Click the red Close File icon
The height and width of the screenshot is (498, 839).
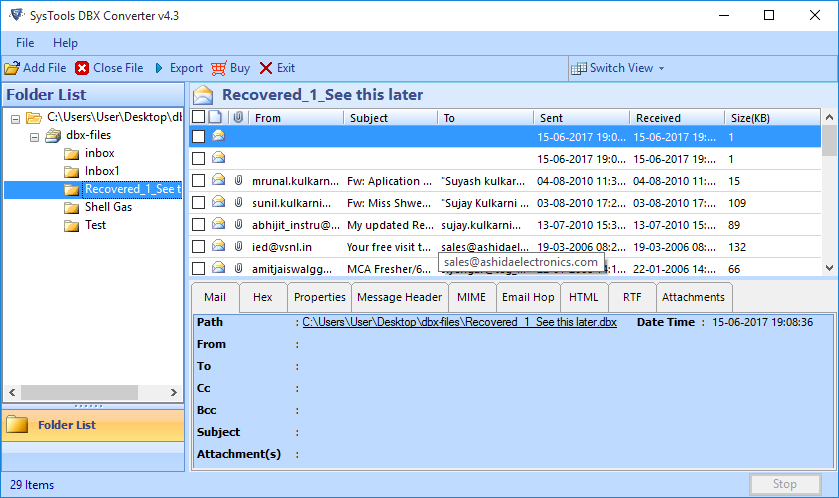(x=82, y=68)
